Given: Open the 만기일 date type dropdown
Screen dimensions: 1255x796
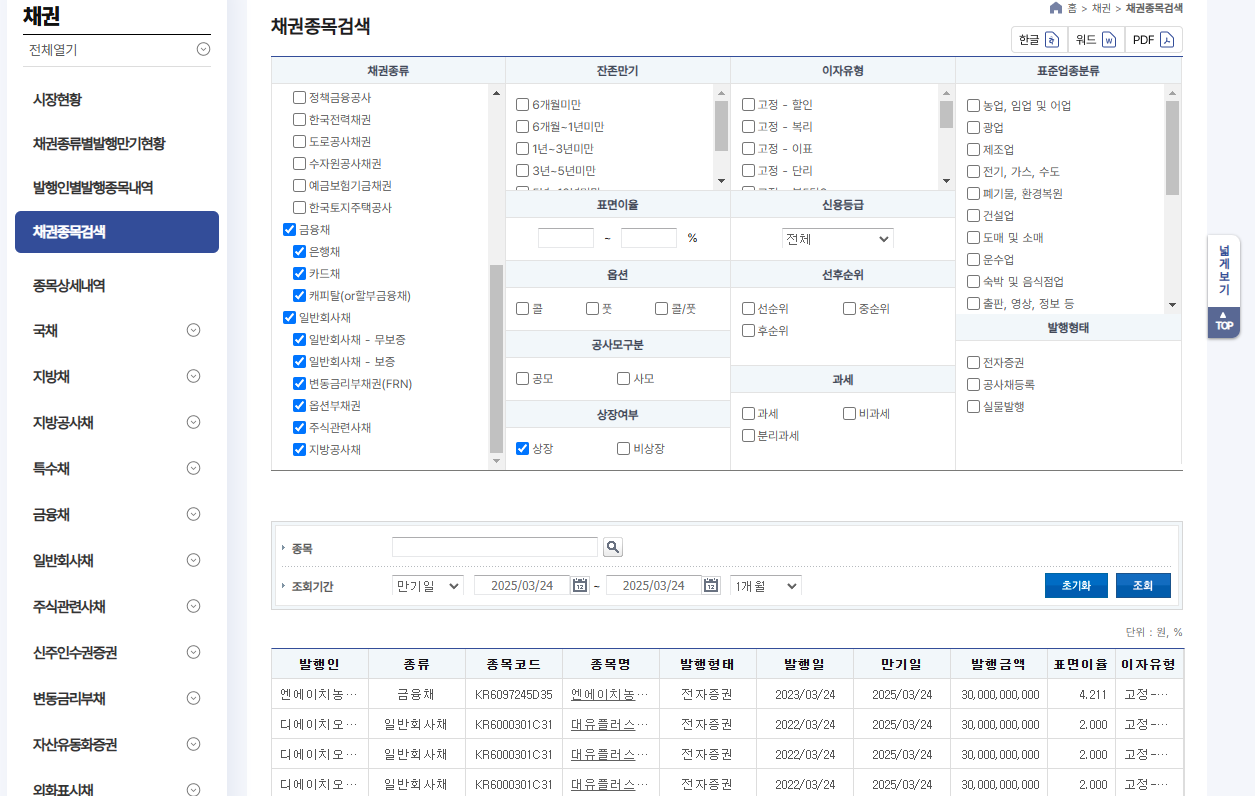Looking at the screenshot, I should tap(427, 585).
